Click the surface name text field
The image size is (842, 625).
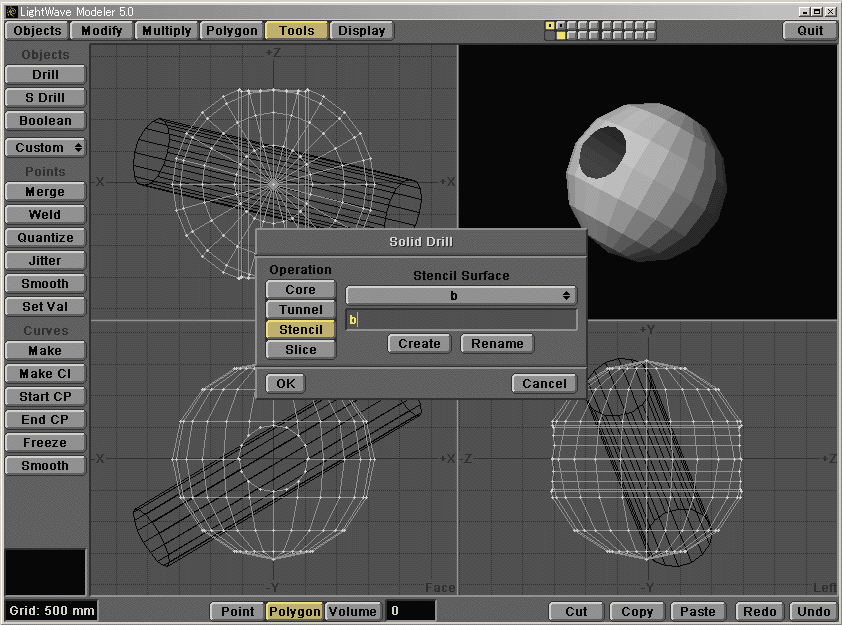point(461,319)
